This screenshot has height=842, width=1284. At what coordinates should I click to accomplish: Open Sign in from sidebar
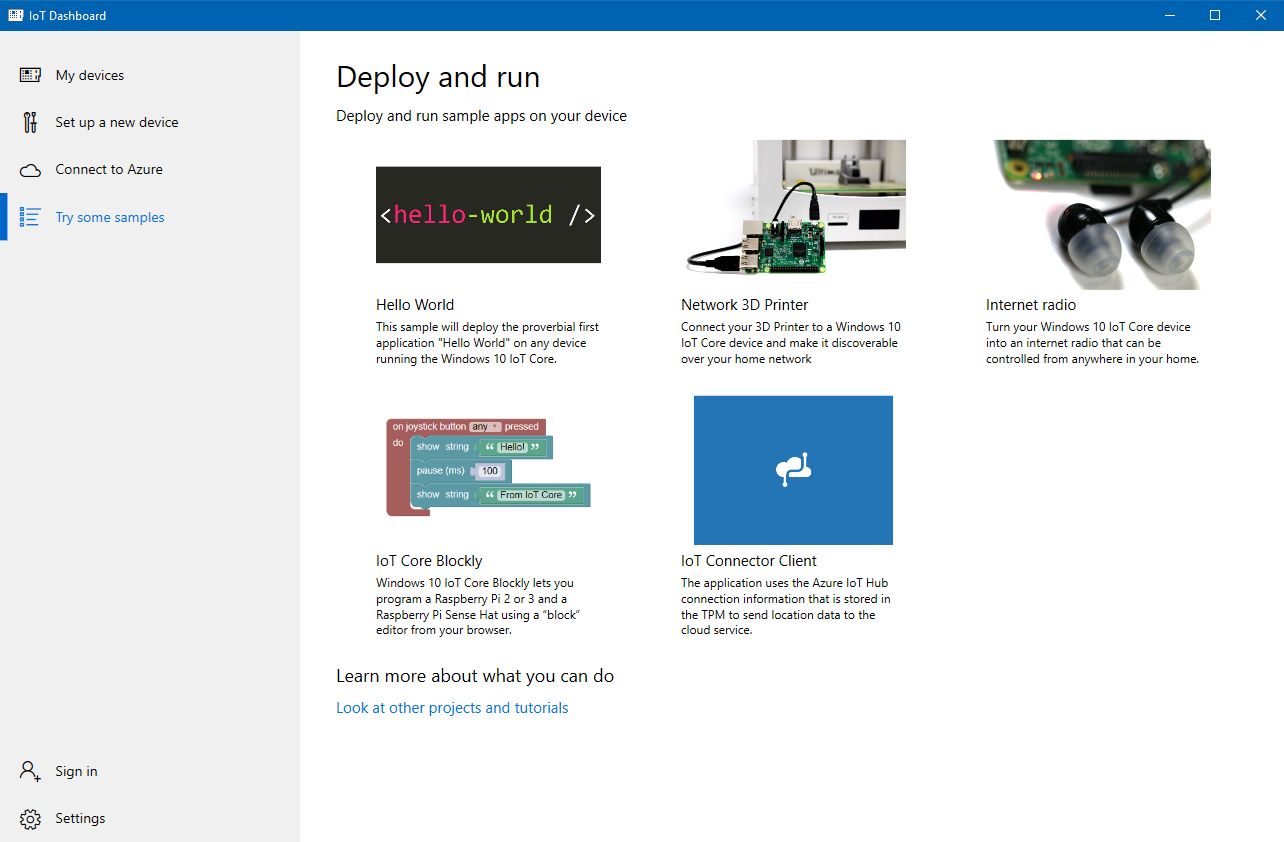(x=150, y=771)
